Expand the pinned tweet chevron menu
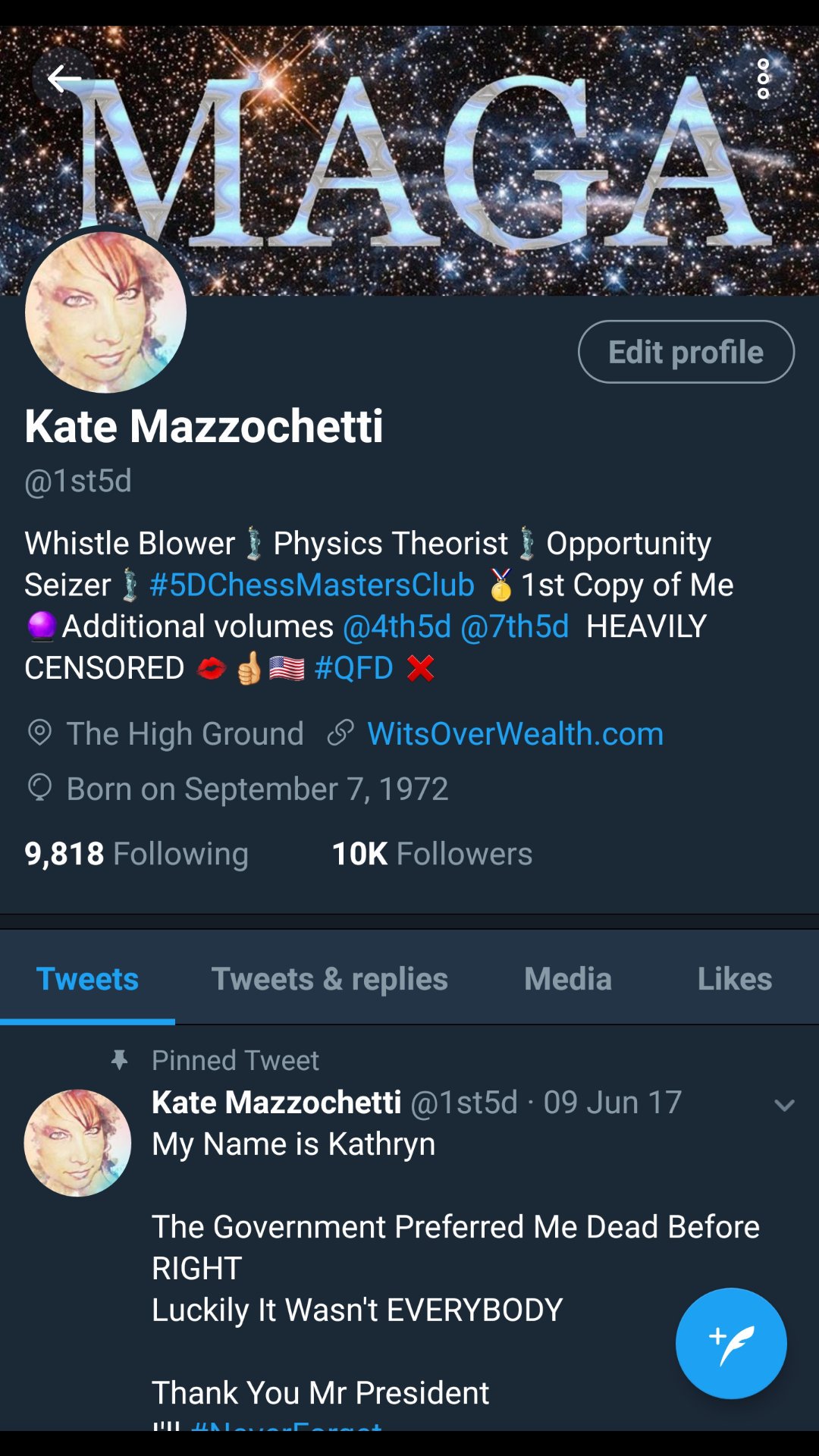 [784, 1105]
